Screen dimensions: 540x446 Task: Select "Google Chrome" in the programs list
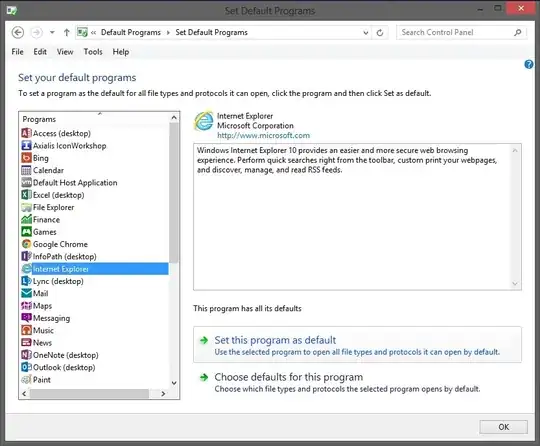pos(60,244)
